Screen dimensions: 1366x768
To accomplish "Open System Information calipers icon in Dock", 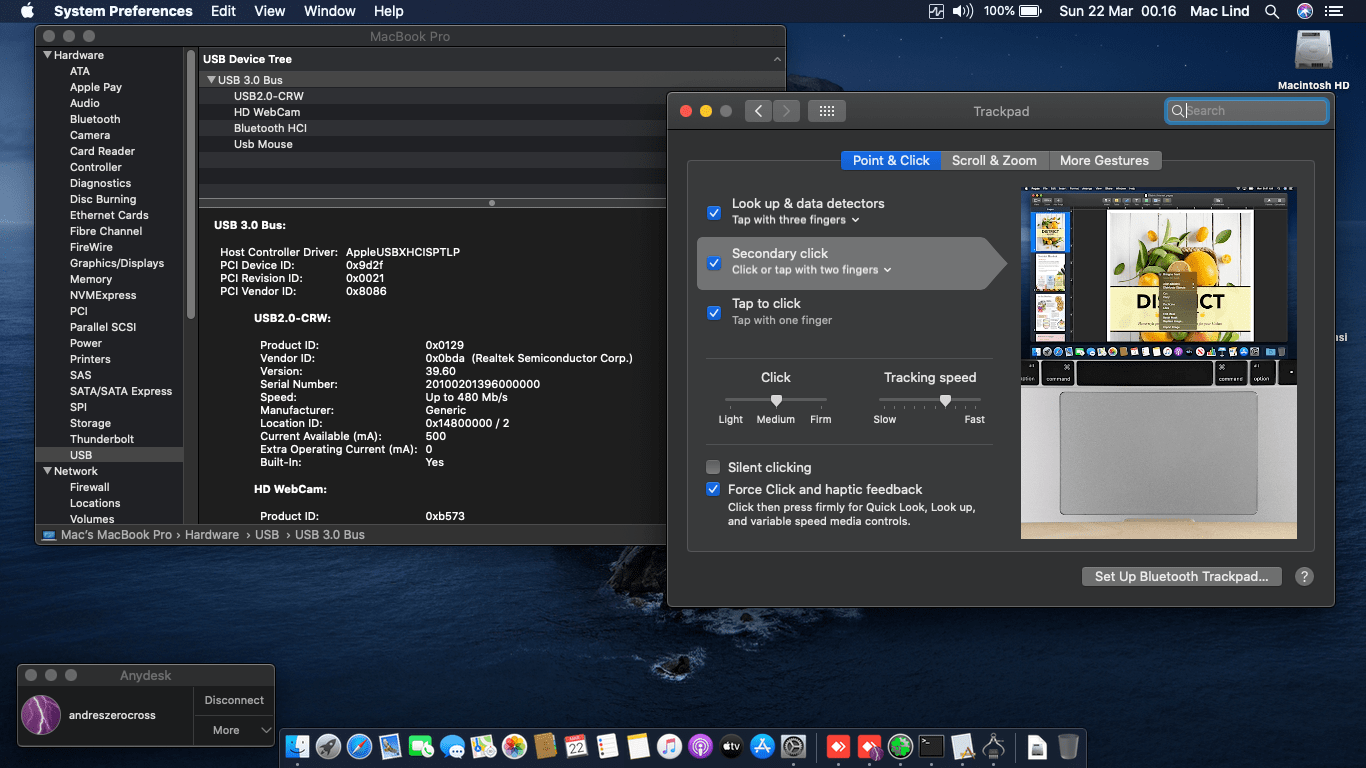I will coord(993,746).
